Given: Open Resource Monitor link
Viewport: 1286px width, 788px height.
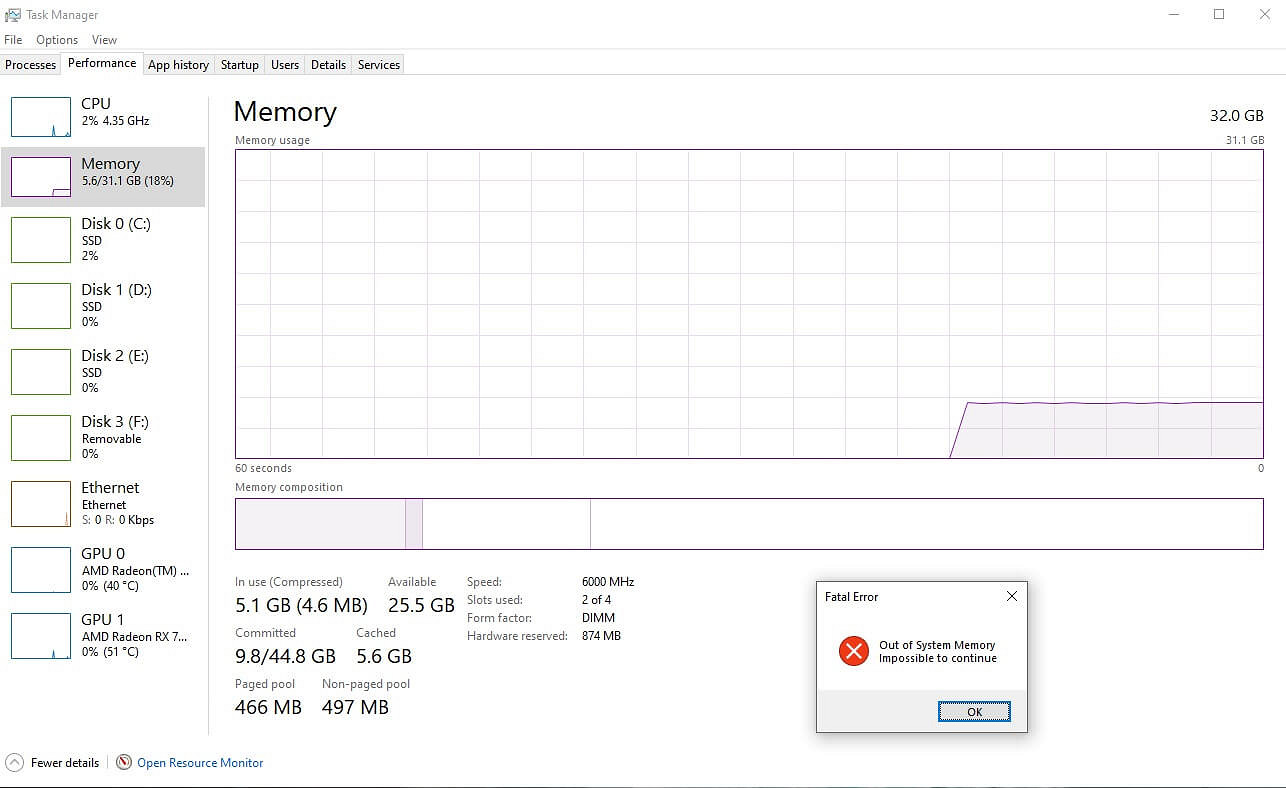Looking at the screenshot, I should pos(200,762).
